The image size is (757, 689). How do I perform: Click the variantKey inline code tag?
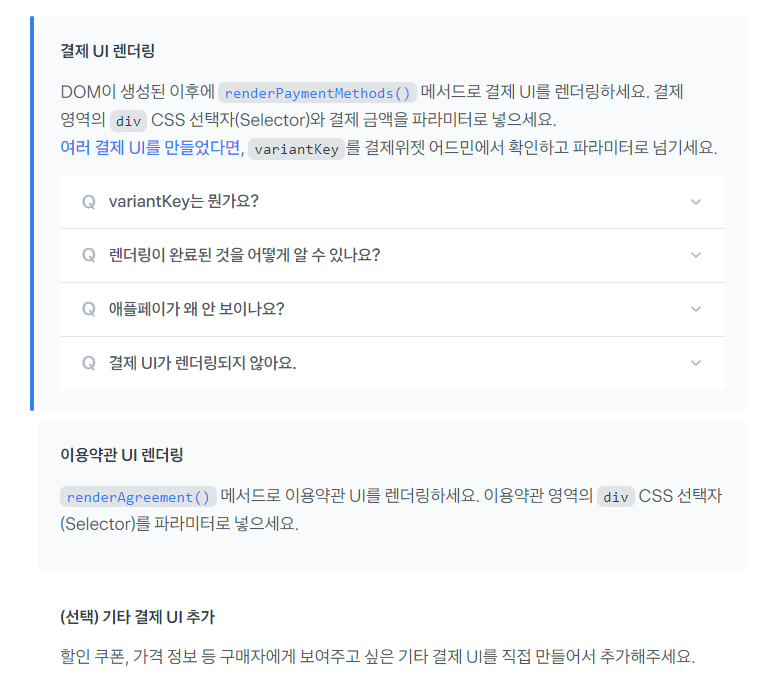[296, 149]
